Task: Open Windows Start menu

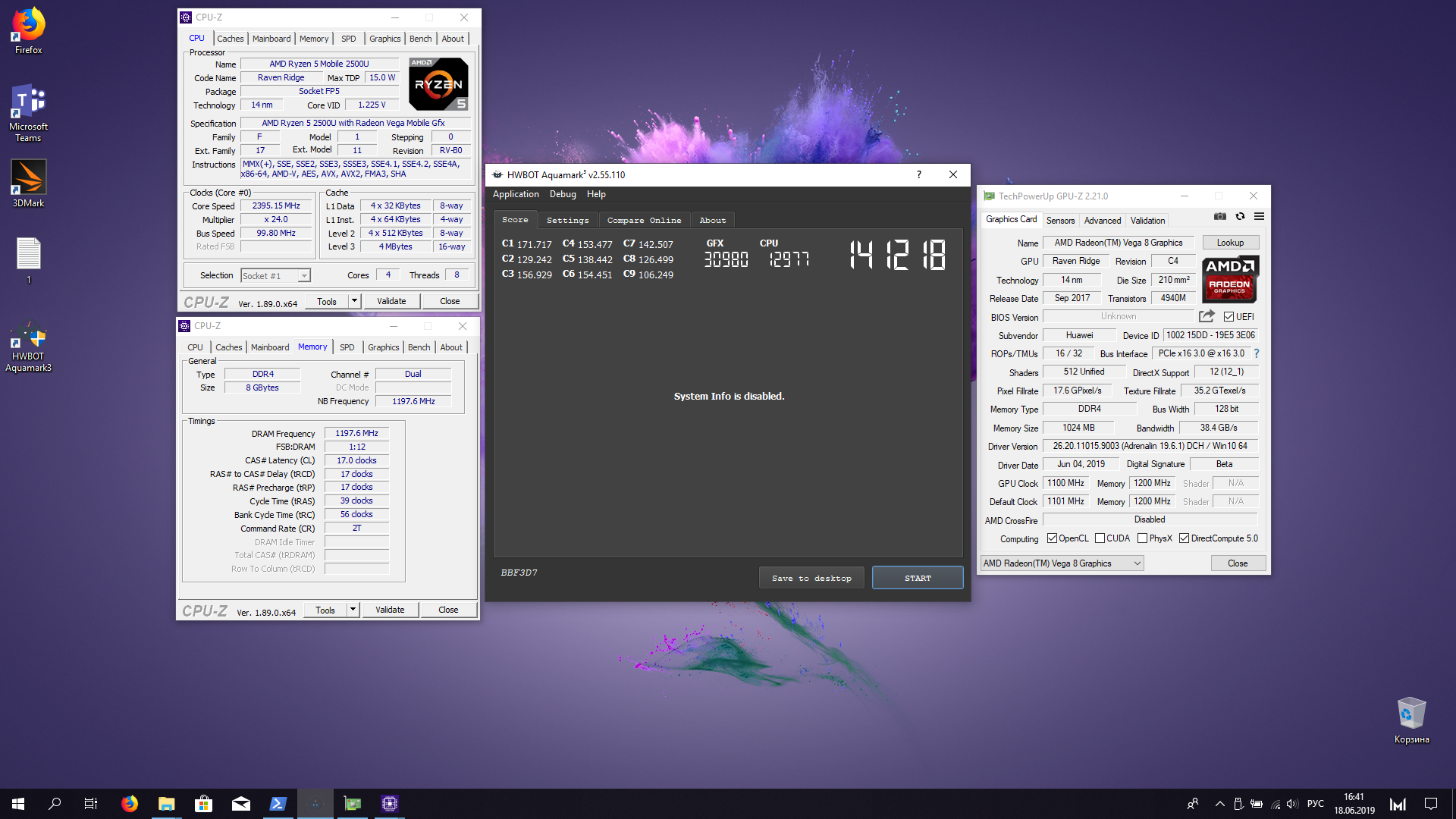Action: 18,804
